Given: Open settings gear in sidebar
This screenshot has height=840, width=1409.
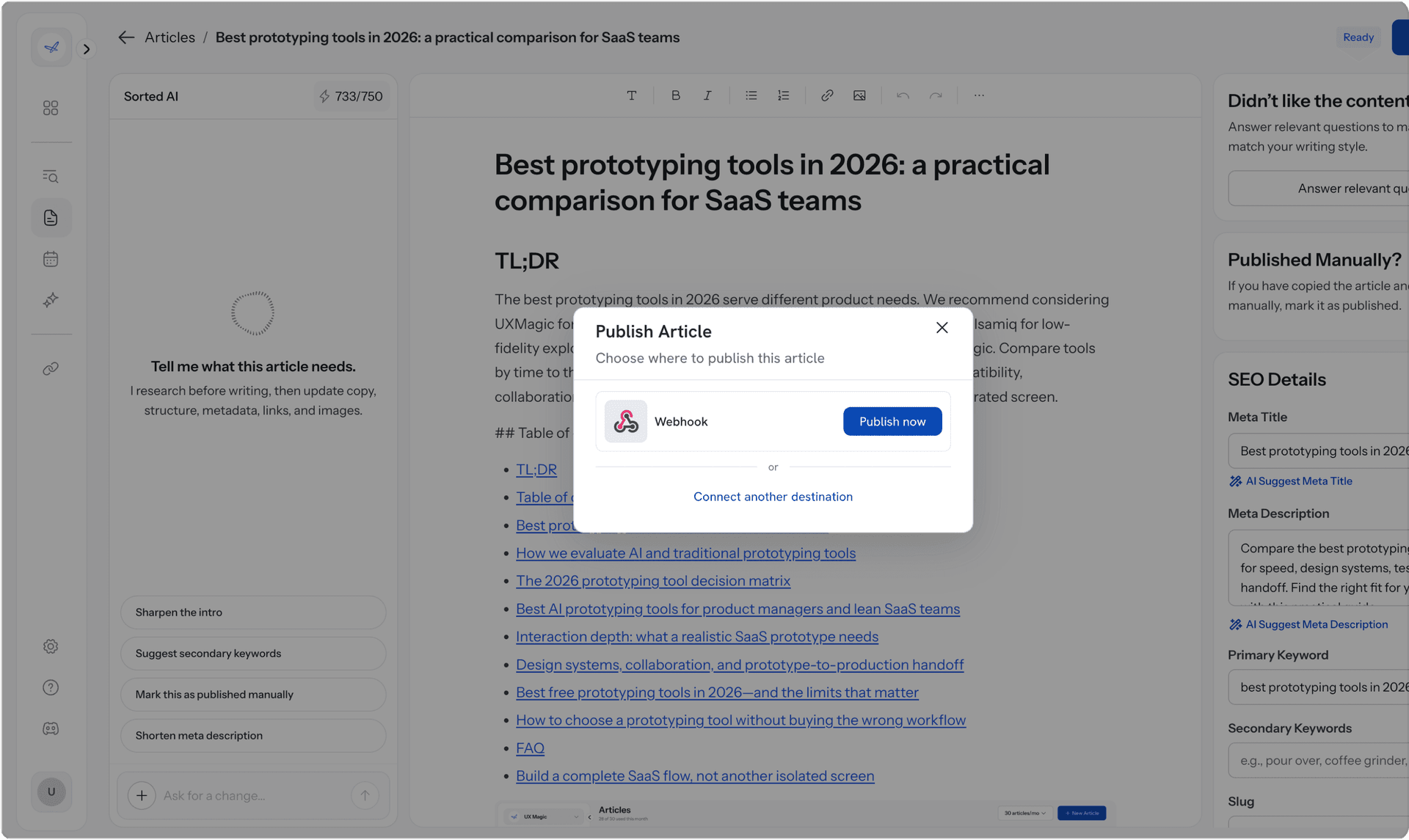Looking at the screenshot, I should [51, 646].
